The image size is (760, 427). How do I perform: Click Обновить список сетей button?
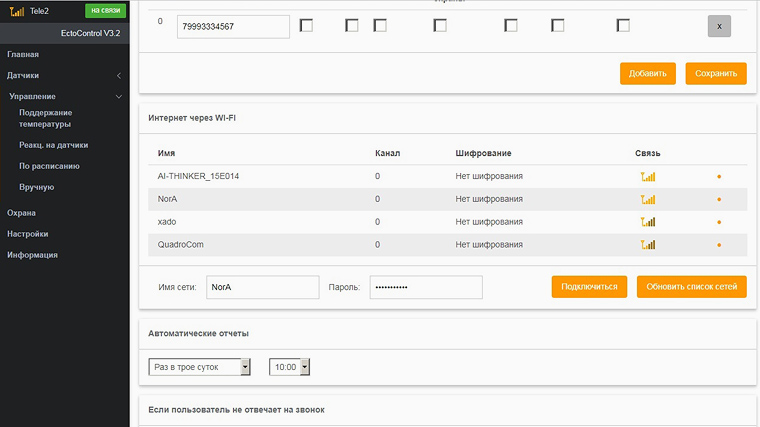pyautogui.click(x=691, y=287)
